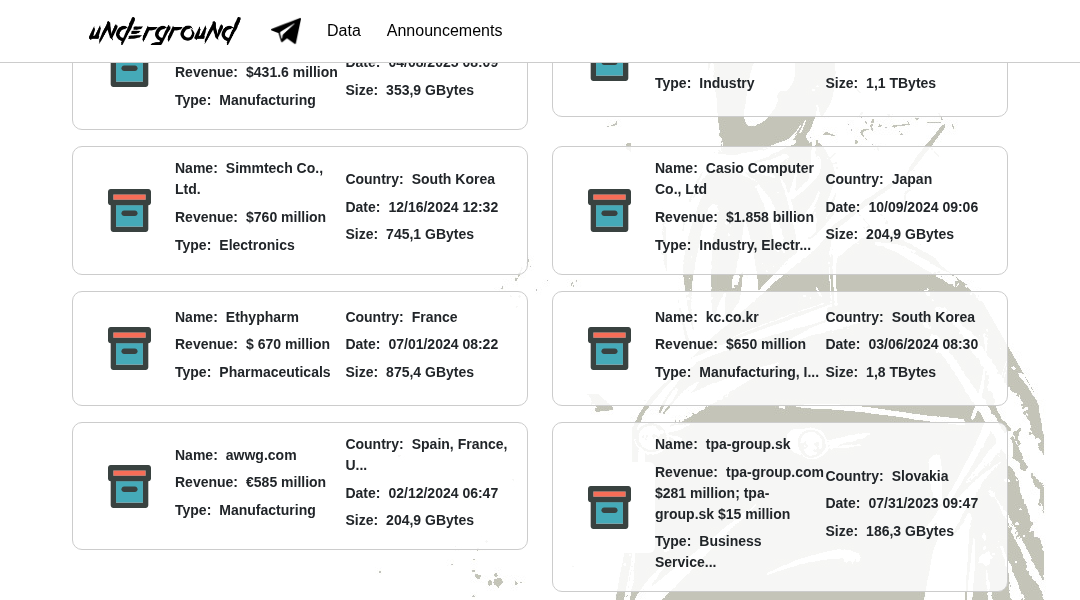Click Date 03/06/2024 08:30
This screenshot has height=600, width=1080.
coord(902,344)
